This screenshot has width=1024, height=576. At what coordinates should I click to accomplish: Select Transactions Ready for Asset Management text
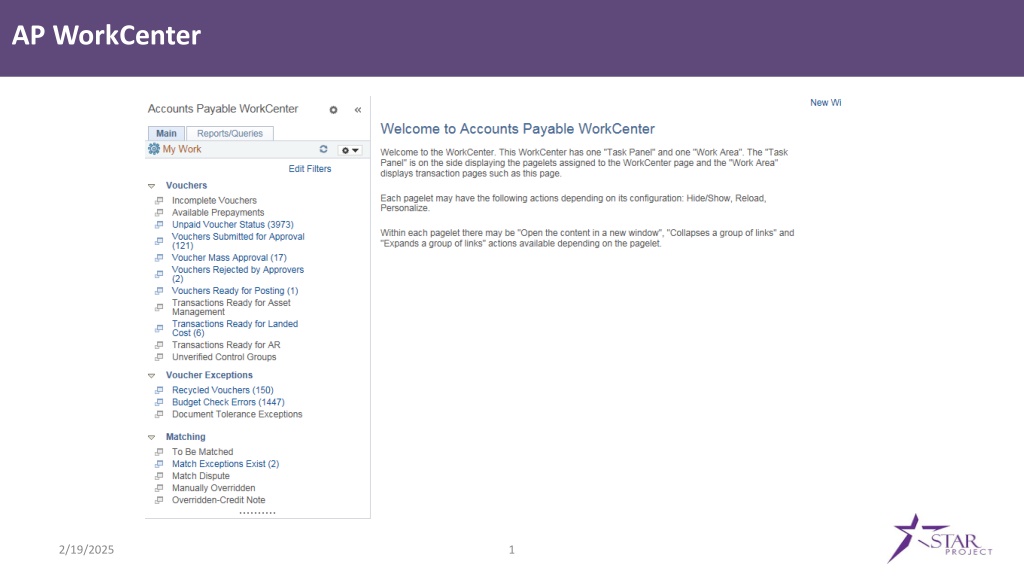[x=231, y=307]
